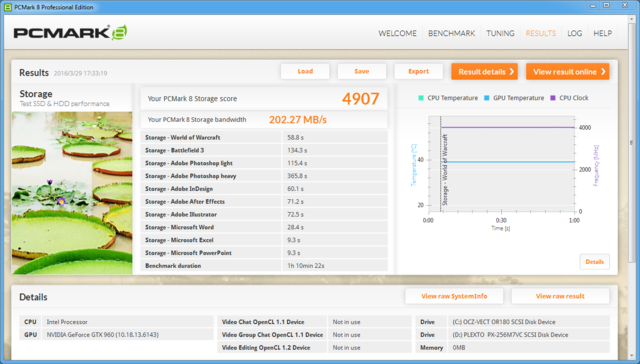
Task: Open the HELP tab
Action: (602, 33)
